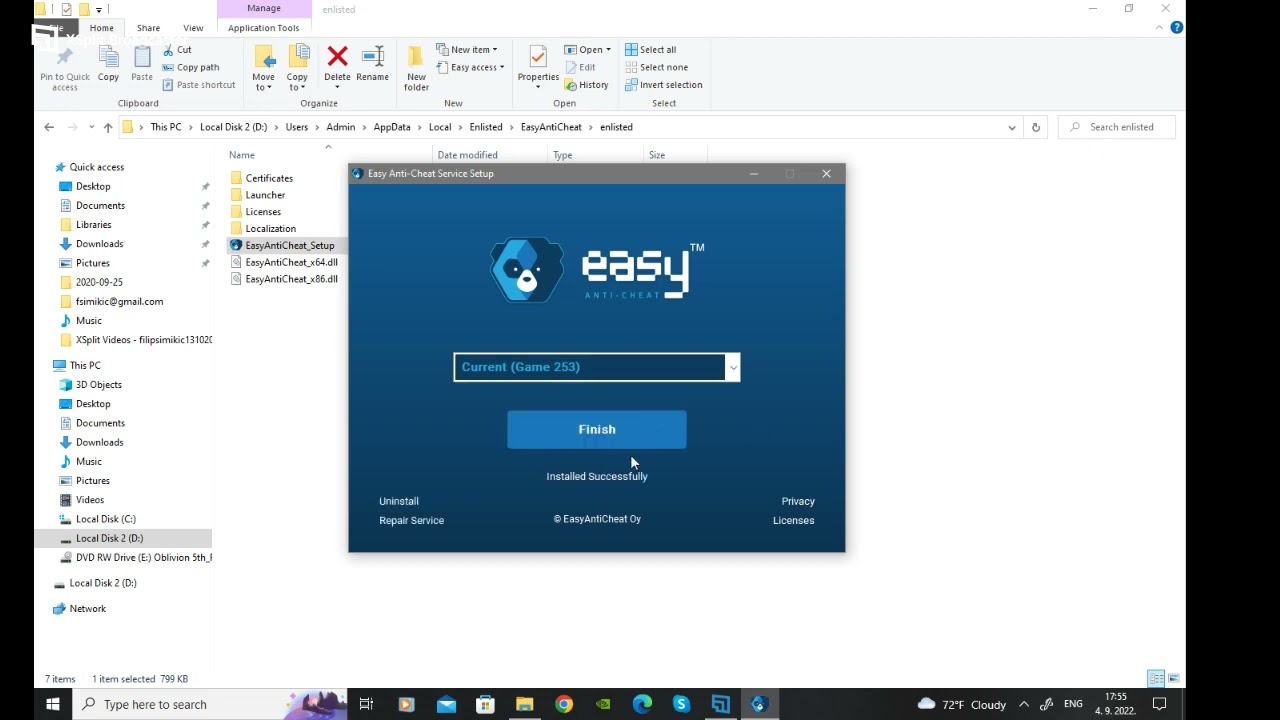This screenshot has width=1280, height=720.
Task: Click Select none in ribbon
Action: click(656, 67)
